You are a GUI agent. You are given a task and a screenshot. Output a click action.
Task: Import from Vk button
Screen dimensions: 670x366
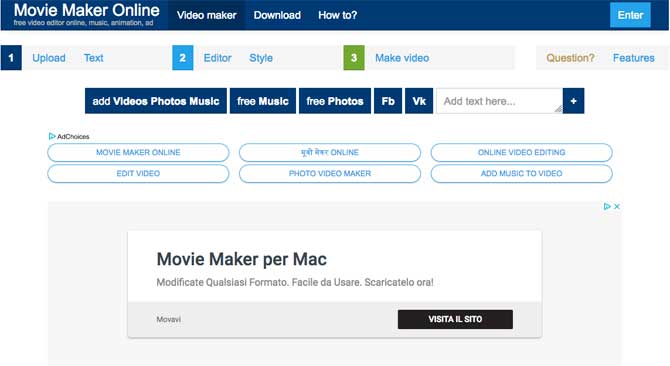pos(419,101)
